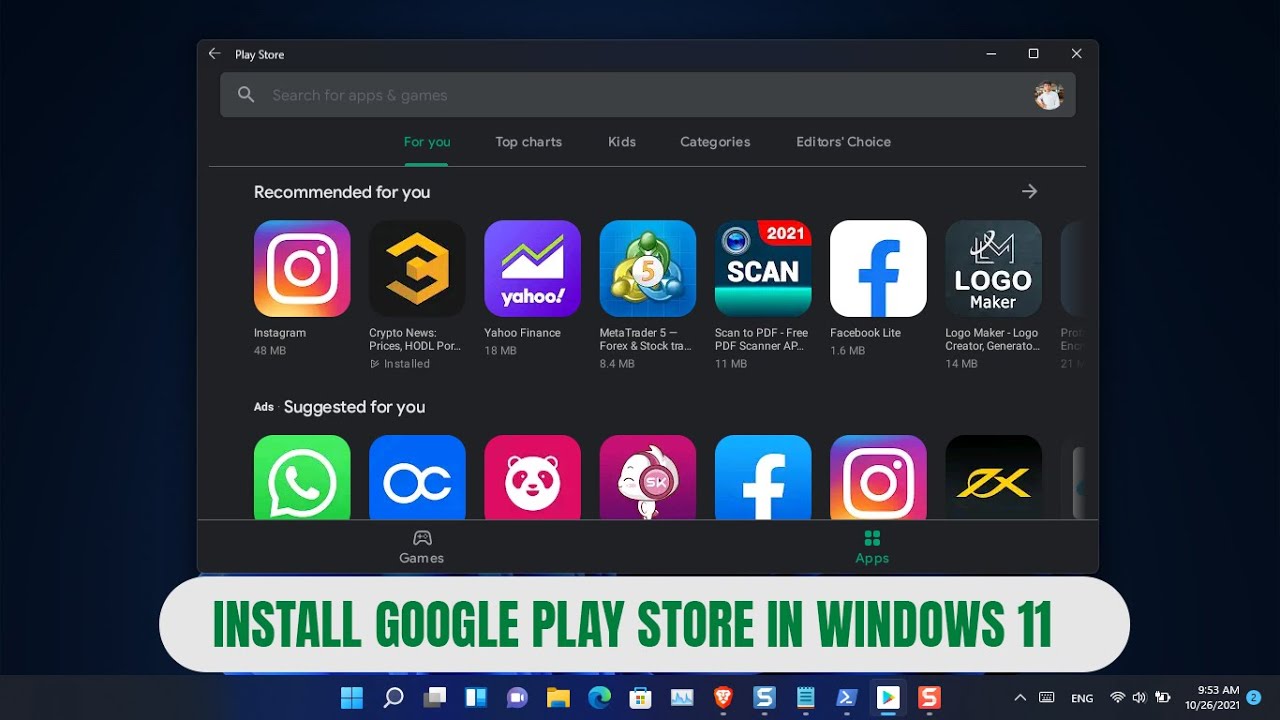Open Brave browser from the taskbar
Image resolution: width=1280 pixels, height=720 pixels.
click(x=723, y=698)
